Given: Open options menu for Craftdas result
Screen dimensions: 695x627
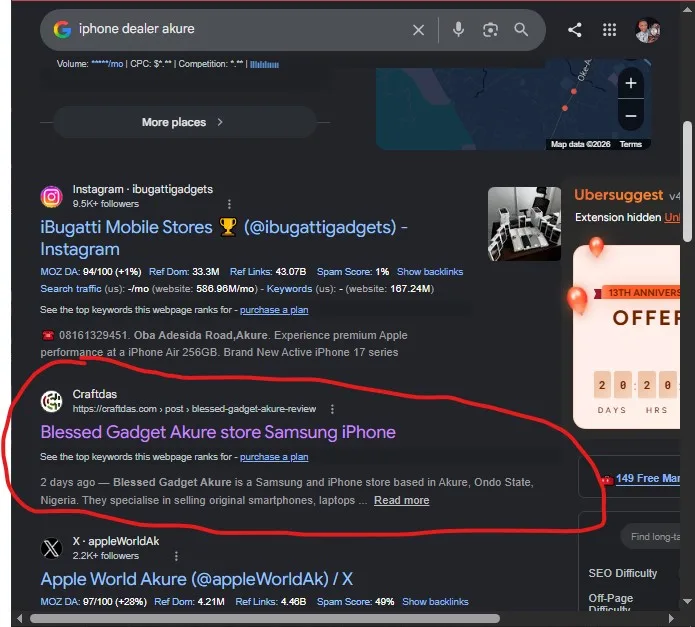Looking at the screenshot, I should [x=332, y=409].
